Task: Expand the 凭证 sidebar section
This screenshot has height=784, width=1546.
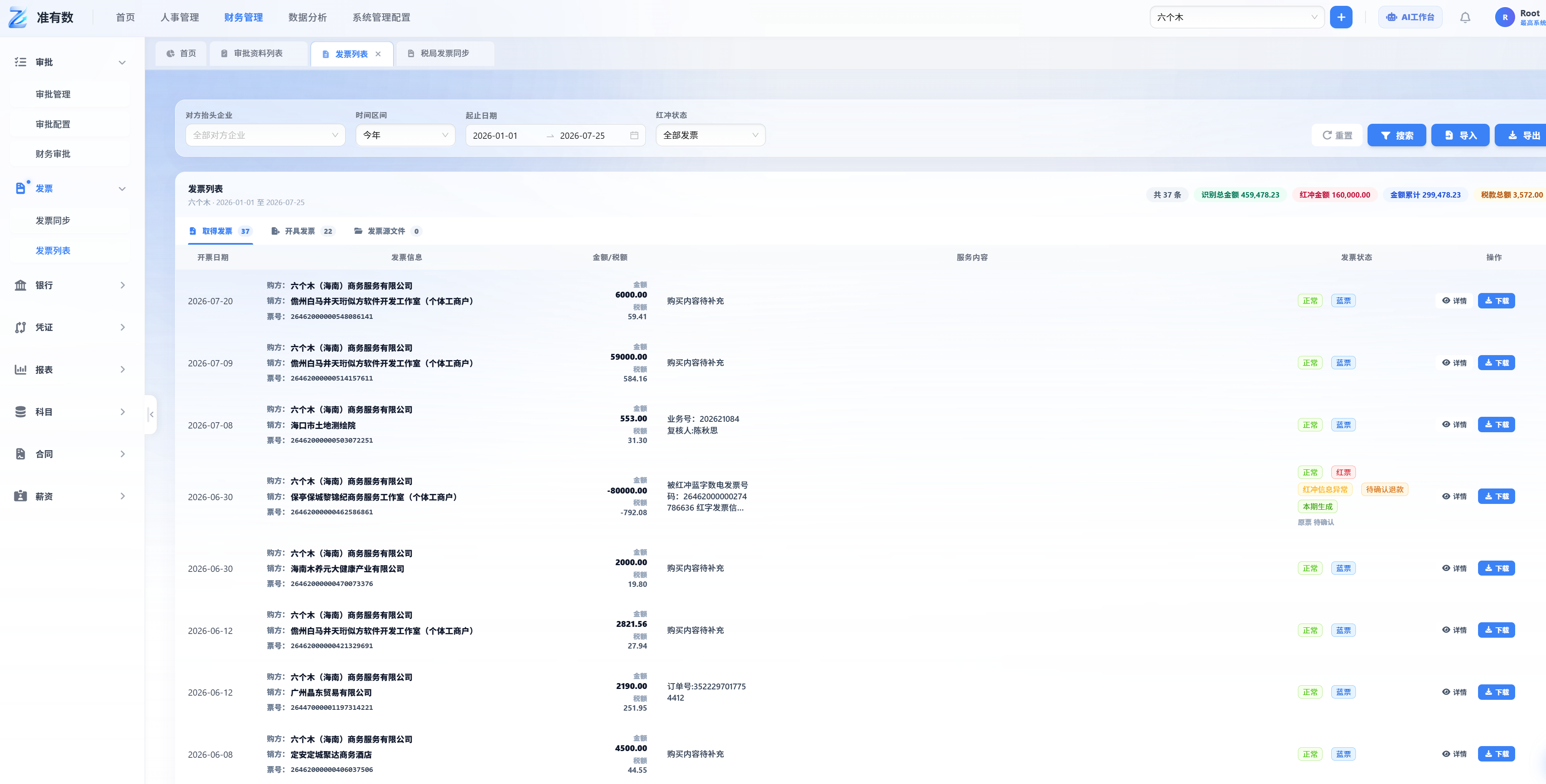Action: tap(123, 328)
